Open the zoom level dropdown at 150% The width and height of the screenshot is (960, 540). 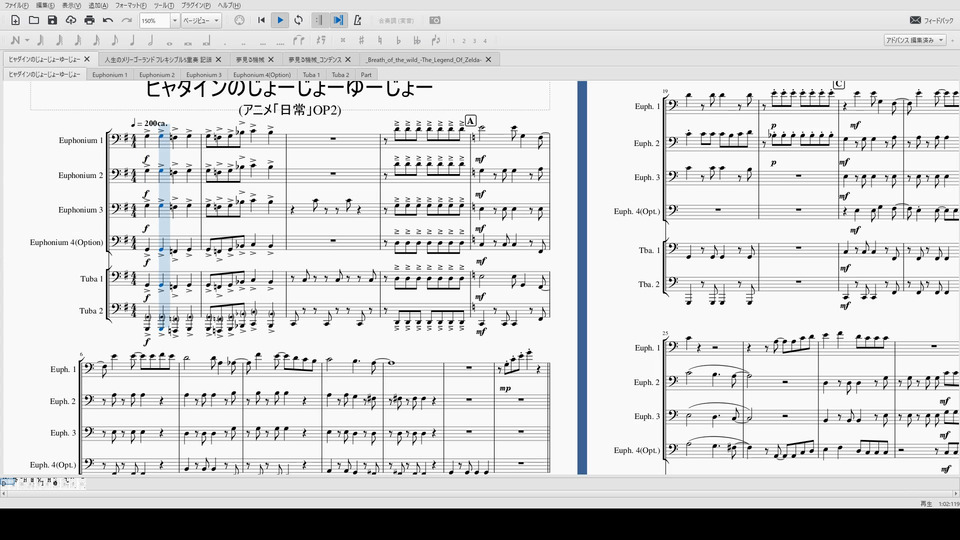pos(175,20)
